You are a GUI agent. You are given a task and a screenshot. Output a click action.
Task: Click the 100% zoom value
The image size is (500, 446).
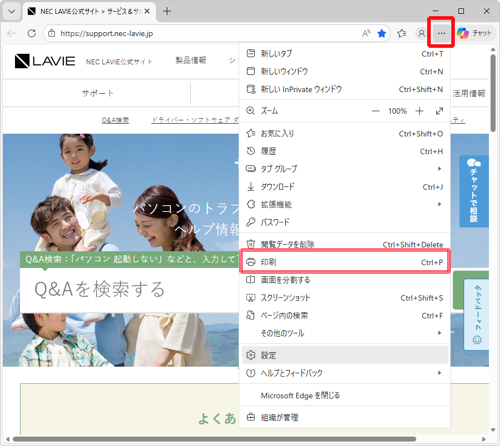(x=397, y=111)
